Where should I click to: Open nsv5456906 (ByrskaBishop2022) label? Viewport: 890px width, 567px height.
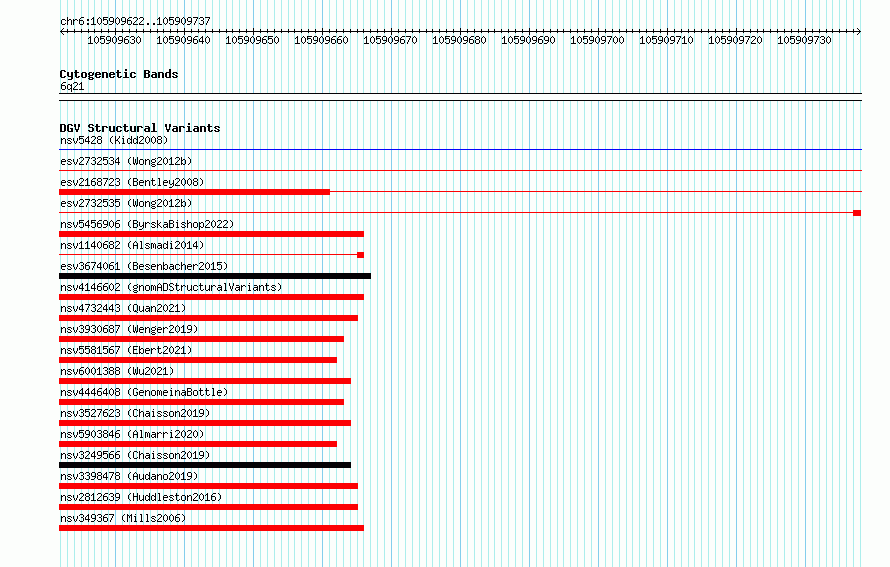pyautogui.click(x=147, y=224)
